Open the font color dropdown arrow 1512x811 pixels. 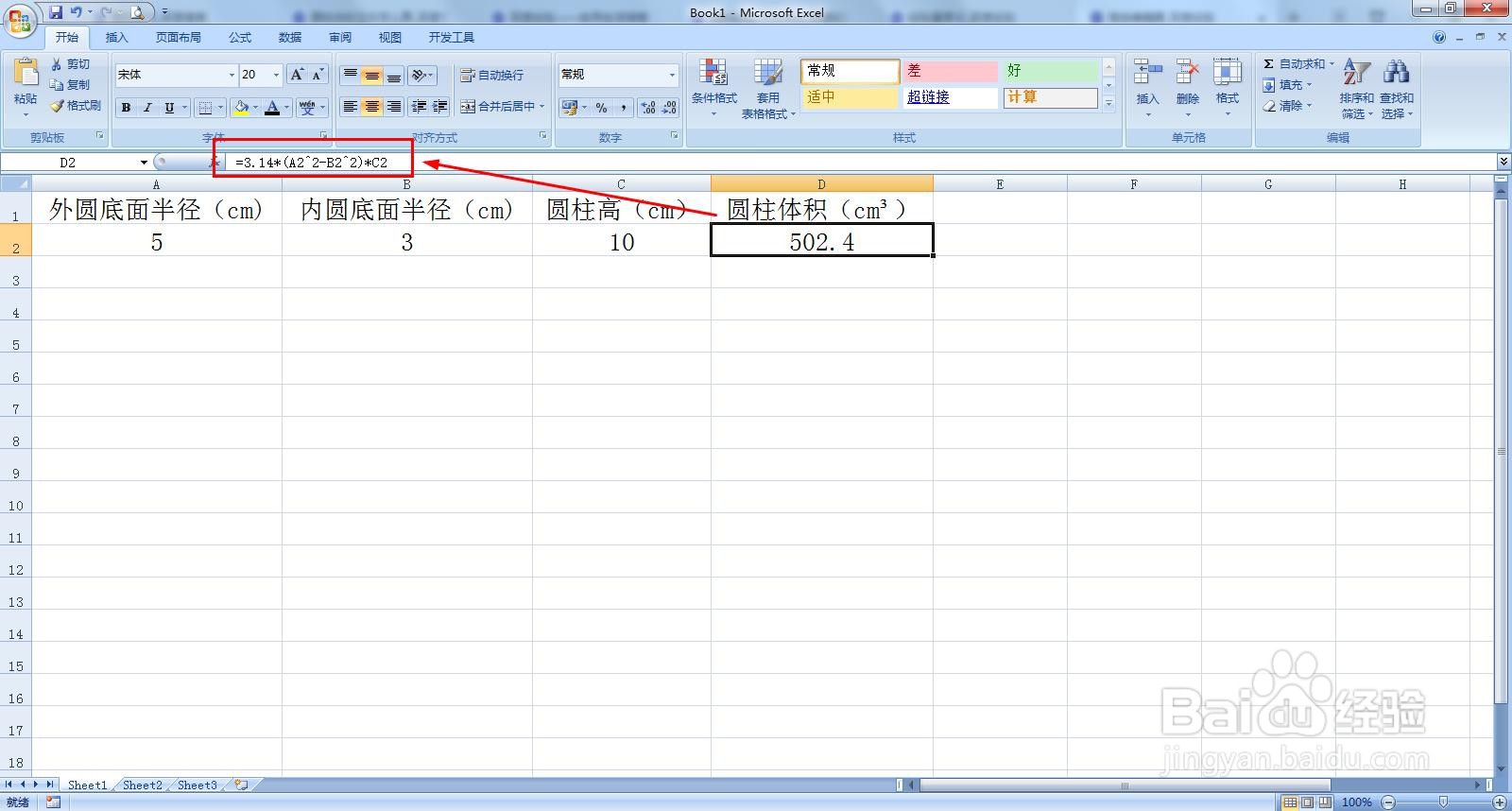click(287, 108)
